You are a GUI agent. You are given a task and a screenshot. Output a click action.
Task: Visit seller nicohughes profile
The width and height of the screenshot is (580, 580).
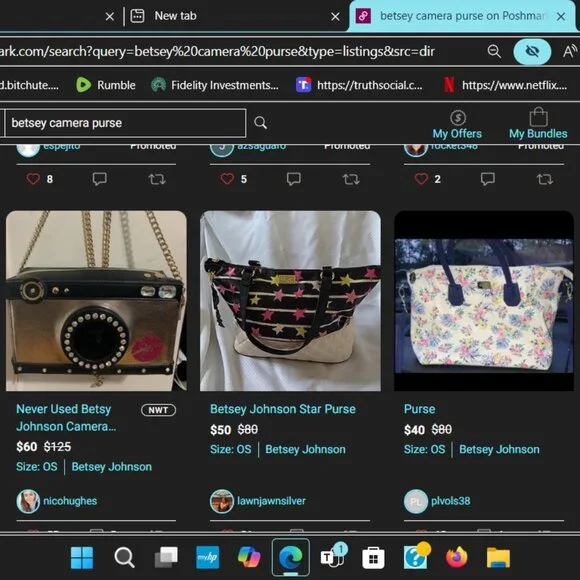70,501
